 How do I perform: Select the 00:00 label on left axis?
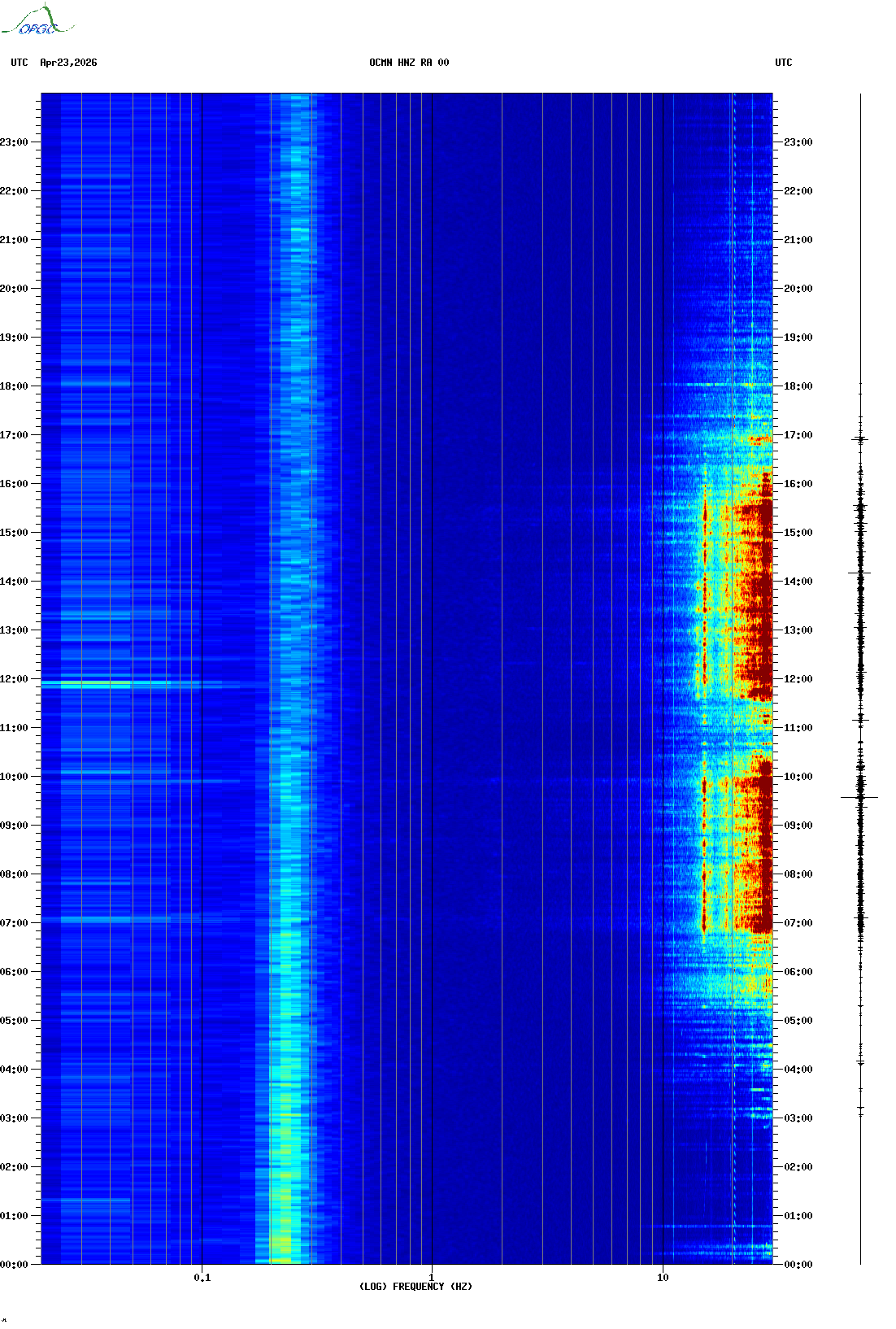point(15,1265)
